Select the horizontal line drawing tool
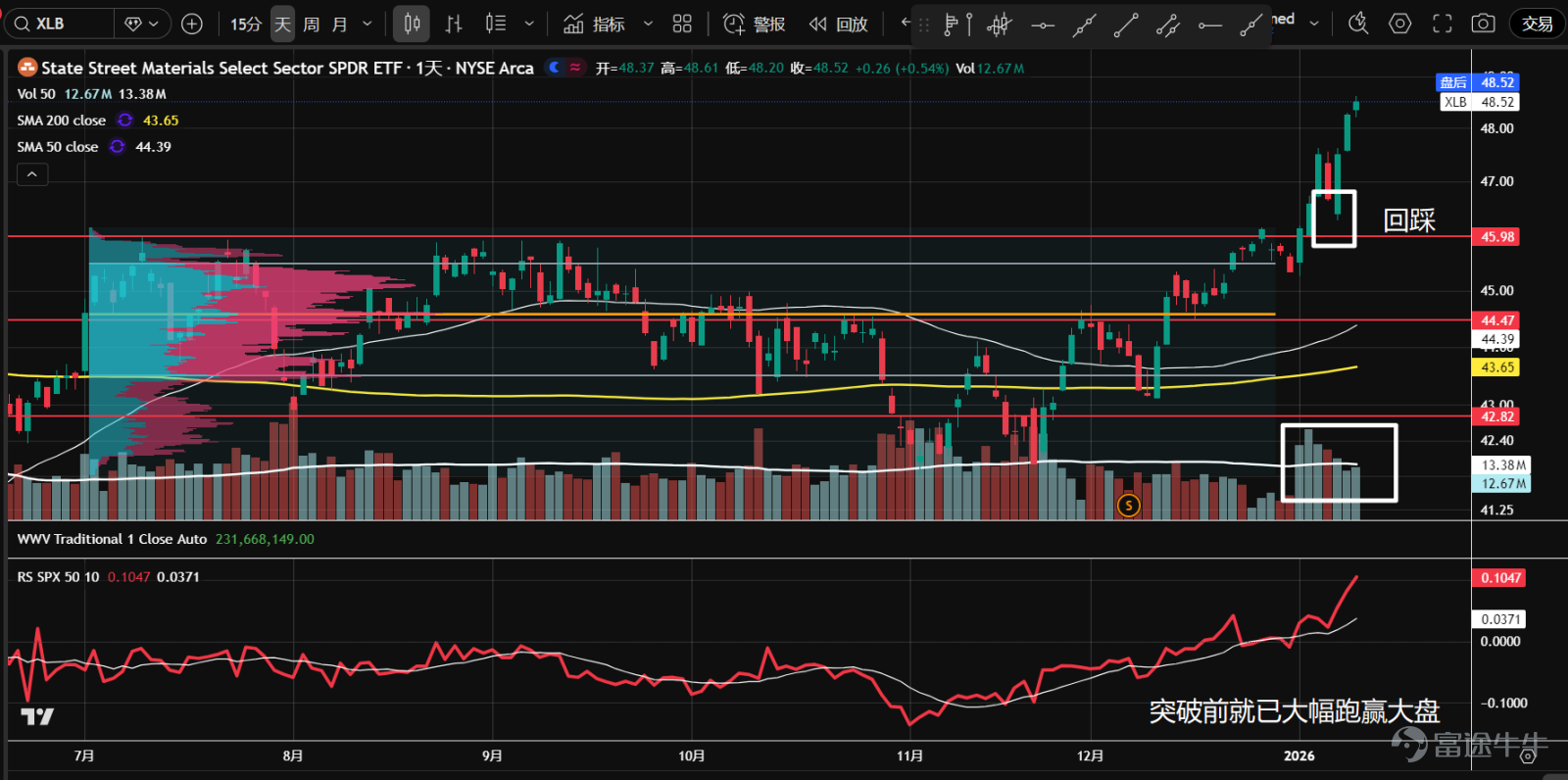1568x780 pixels. coord(1043,24)
